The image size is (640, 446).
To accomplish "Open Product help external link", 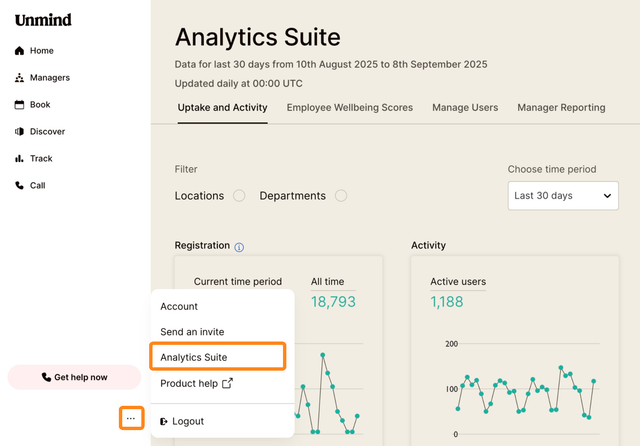I will coord(196,383).
